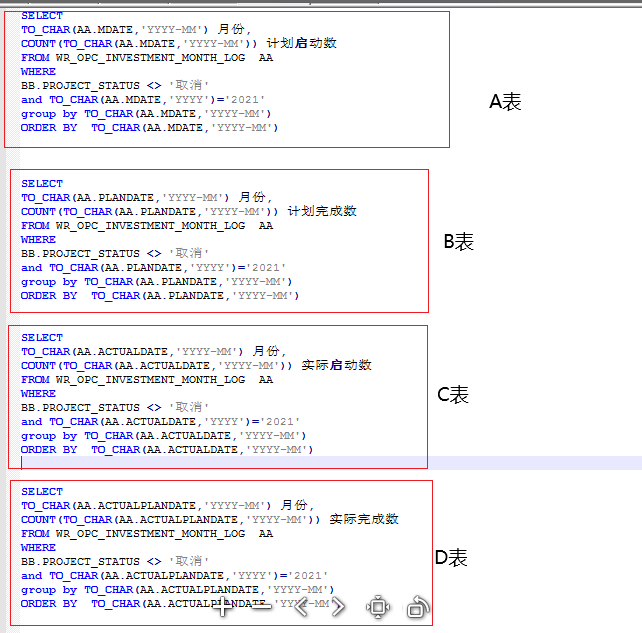Click "group by TO_CHAR(AA.PLANDATE,'YYYY-MM')" line
Image resolution: width=642 pixels, height=633 pixels.
click(x=157, y=282)
